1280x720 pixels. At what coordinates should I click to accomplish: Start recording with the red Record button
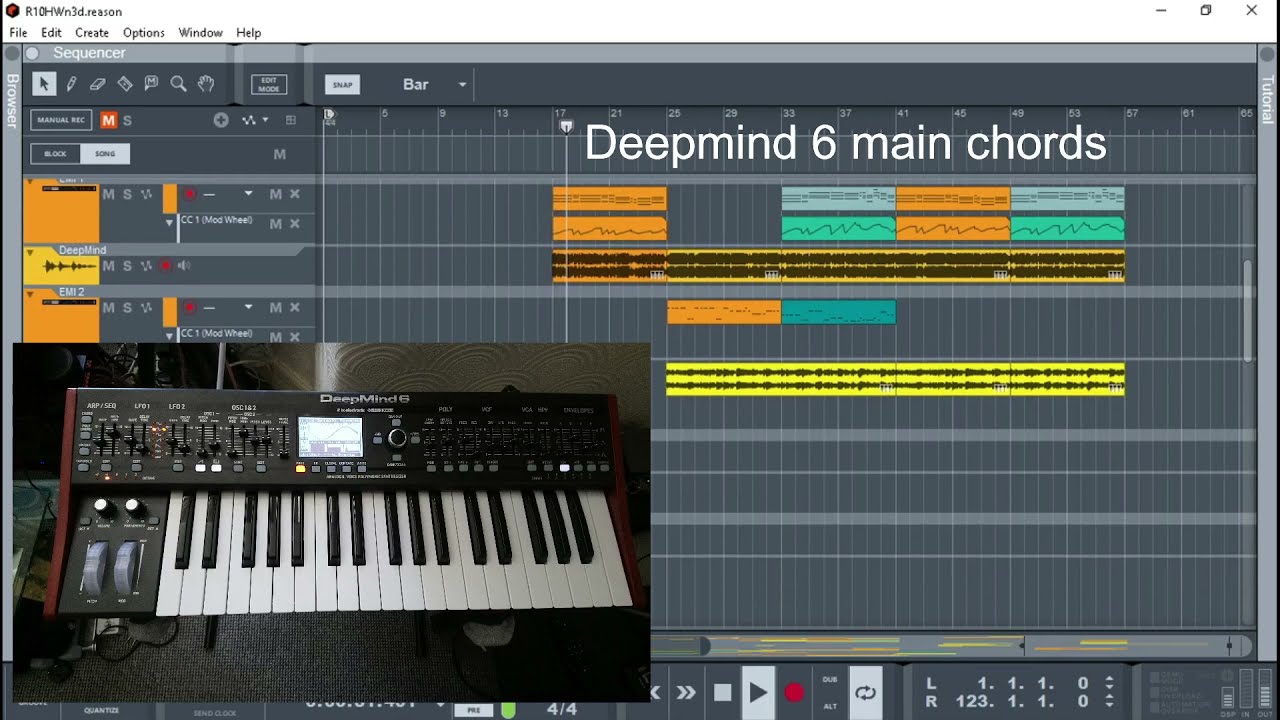794,692
